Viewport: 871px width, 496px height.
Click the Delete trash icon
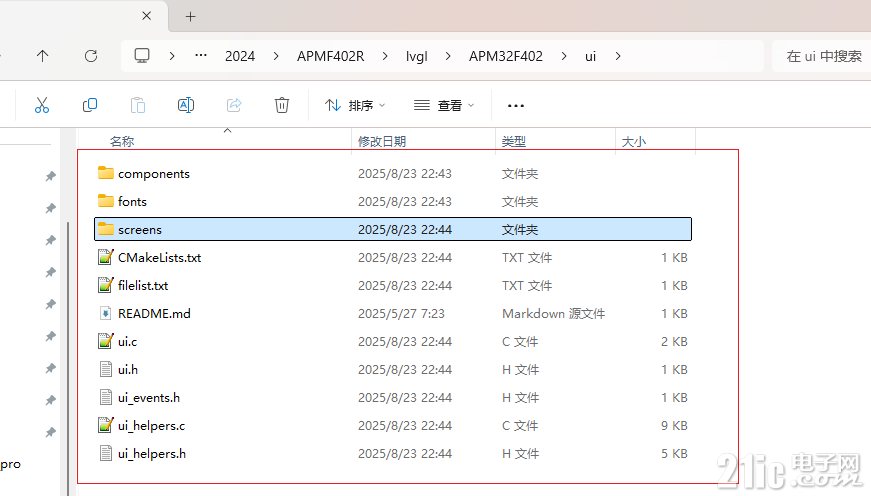tap(282, 105)
